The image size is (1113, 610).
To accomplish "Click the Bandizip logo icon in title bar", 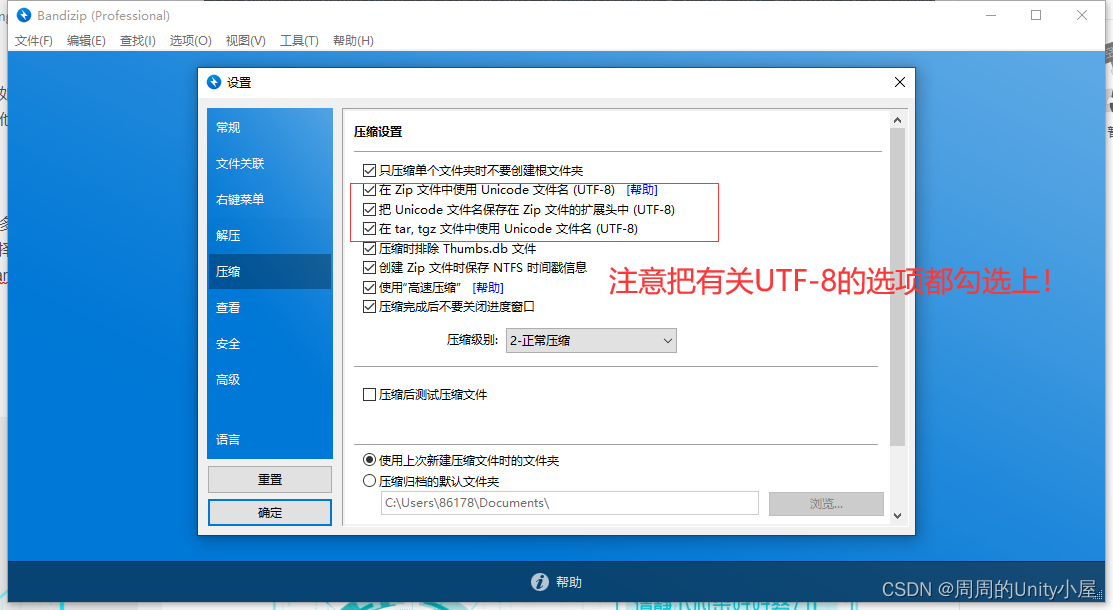I will (x=23, y=15).
